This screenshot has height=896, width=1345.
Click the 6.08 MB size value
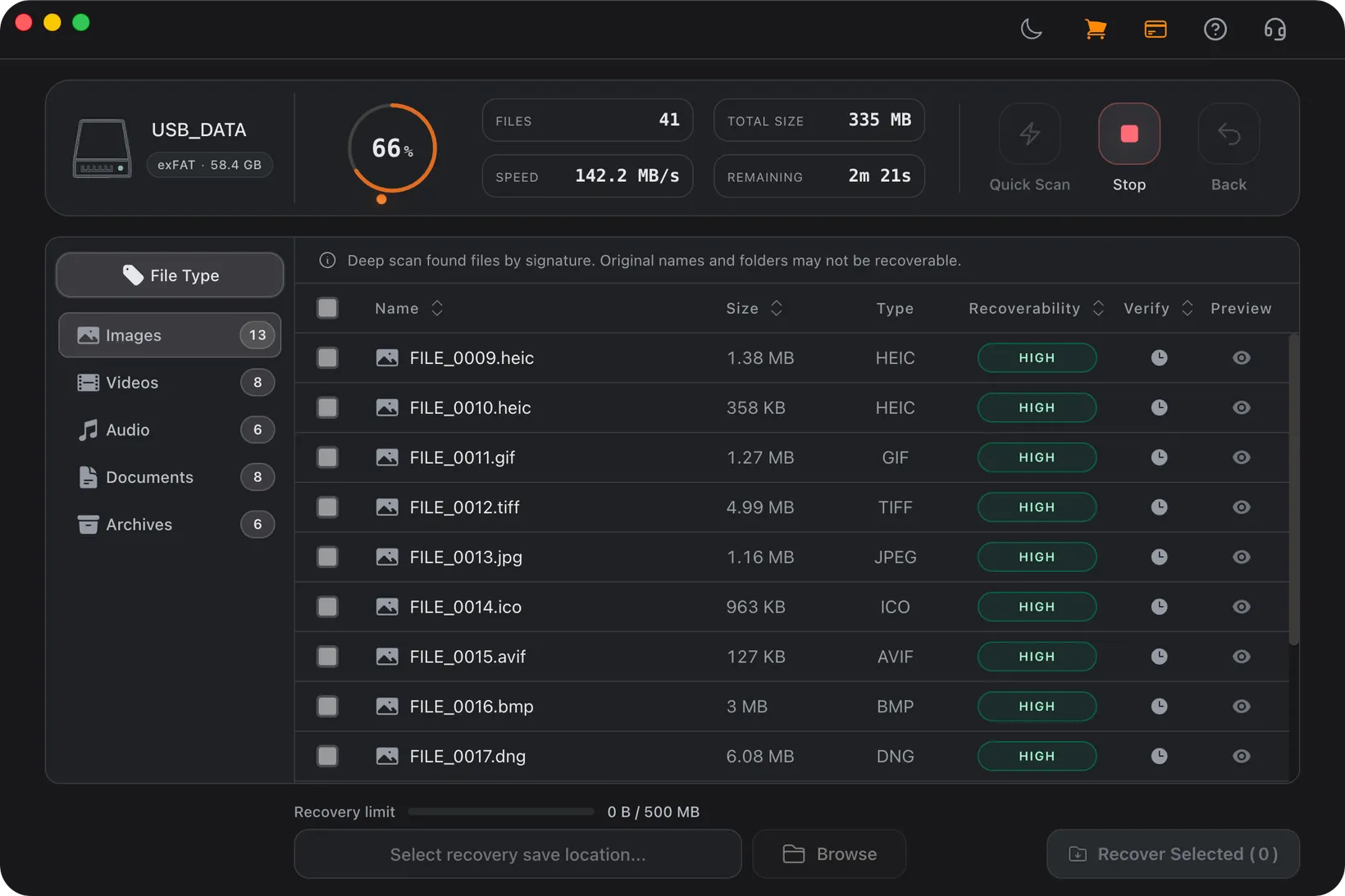click(x=760, y=756)
